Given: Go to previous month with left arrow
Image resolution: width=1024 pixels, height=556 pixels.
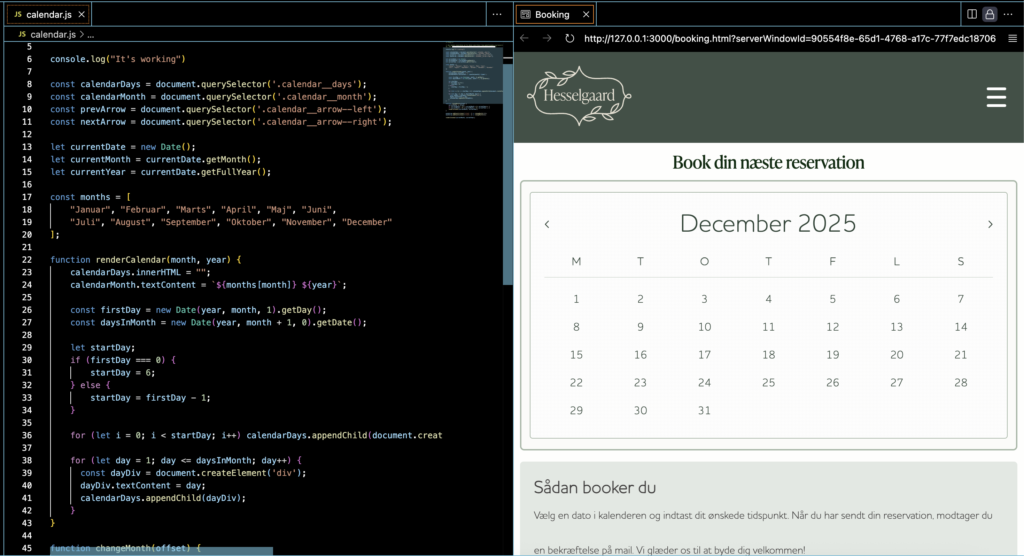Looking at the screenshot, I should (547, 224).
